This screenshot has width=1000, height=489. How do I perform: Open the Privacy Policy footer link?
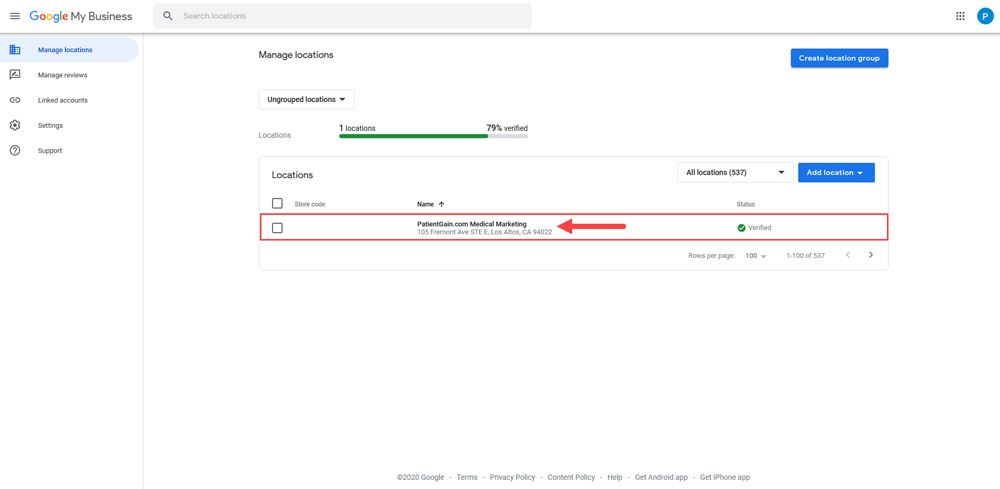[512, 477]
